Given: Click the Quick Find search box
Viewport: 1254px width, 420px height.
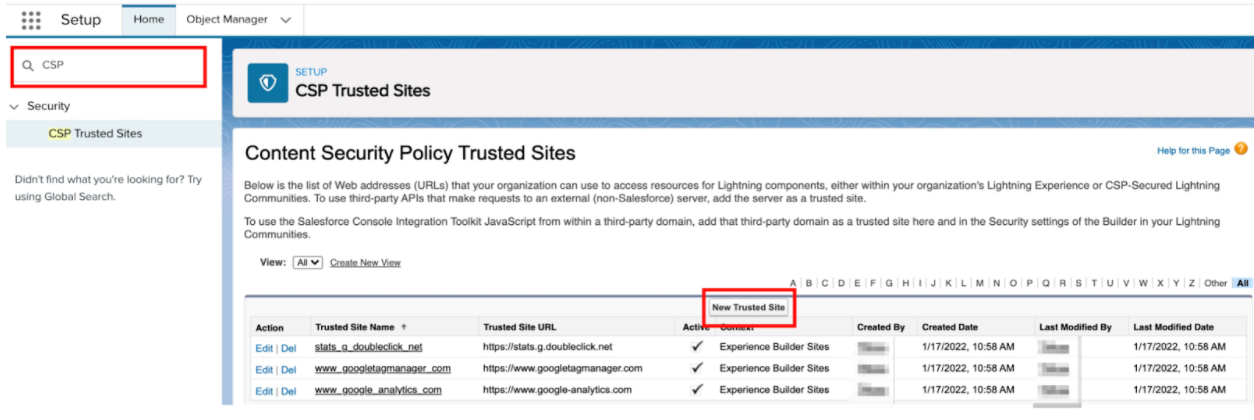Looking at the screenshot, I should tap(108, 66).
